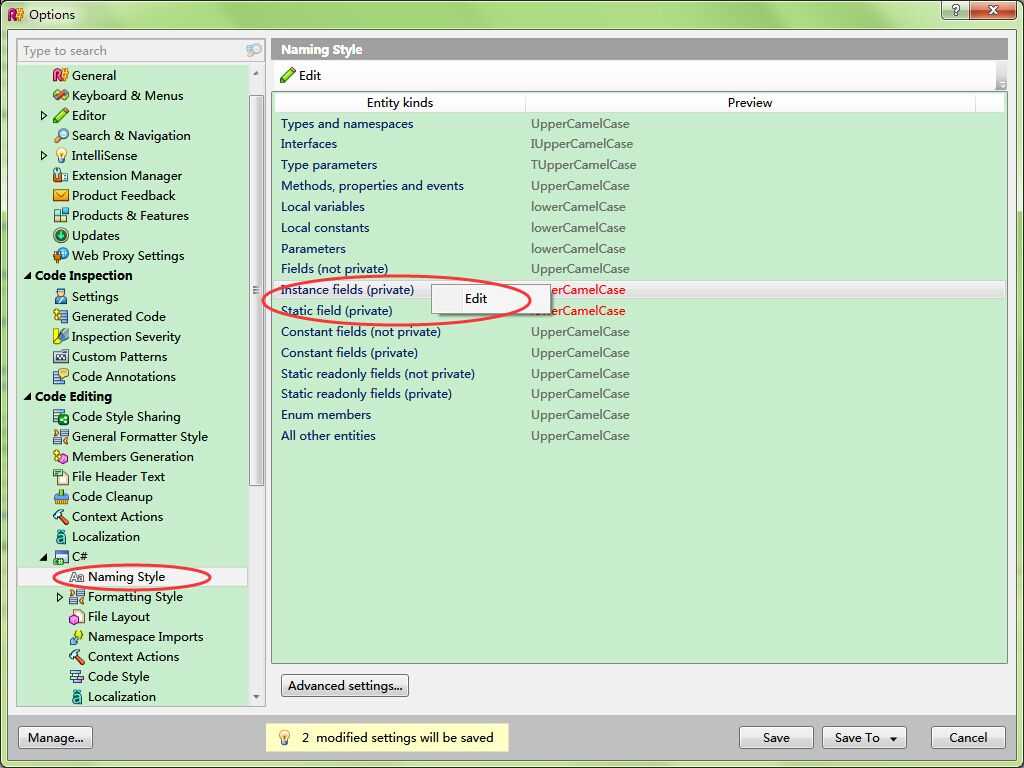Open Localization under C#
The image size is (1024, 768).
(x=121, y=697)
